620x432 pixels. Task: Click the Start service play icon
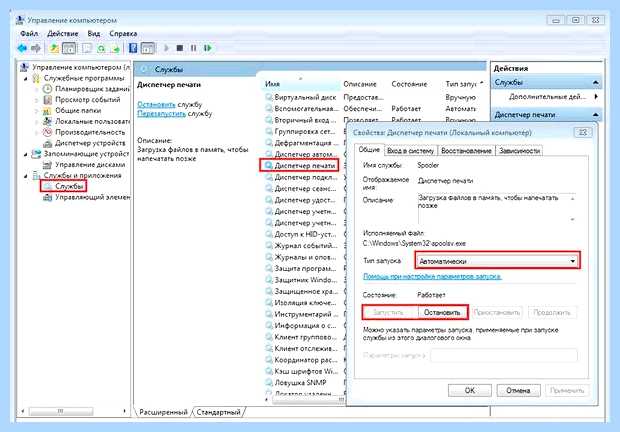click(x=166, y=48)
